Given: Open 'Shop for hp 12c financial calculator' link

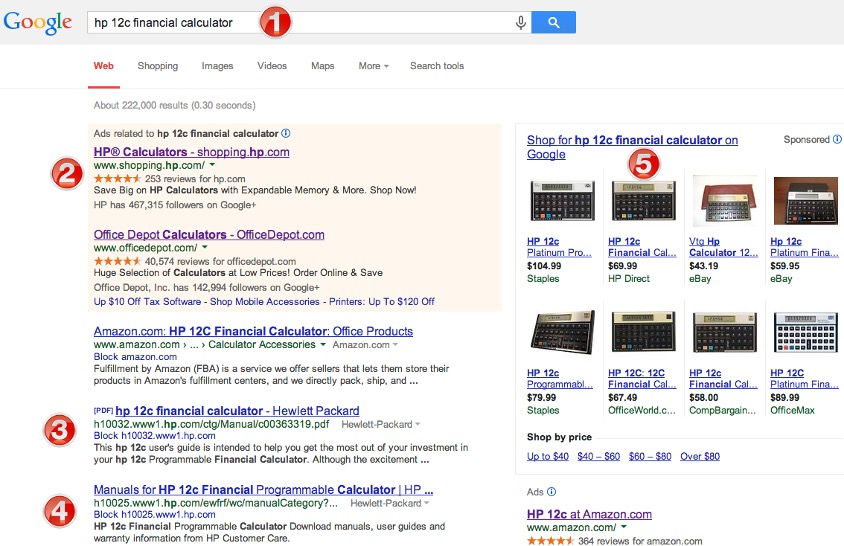Looking at the screenshot, I should 632,146.
